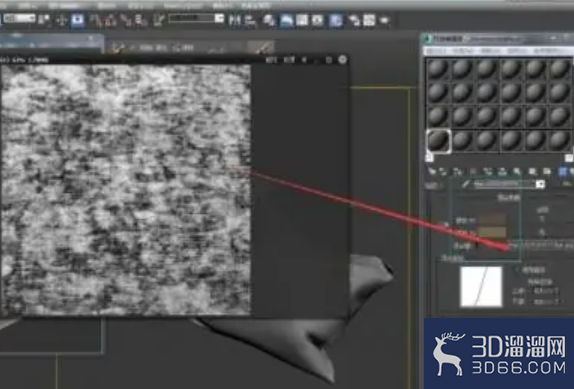Click the Use Pivot Point Center icon

pyautogui.click(x=45, y=20)
